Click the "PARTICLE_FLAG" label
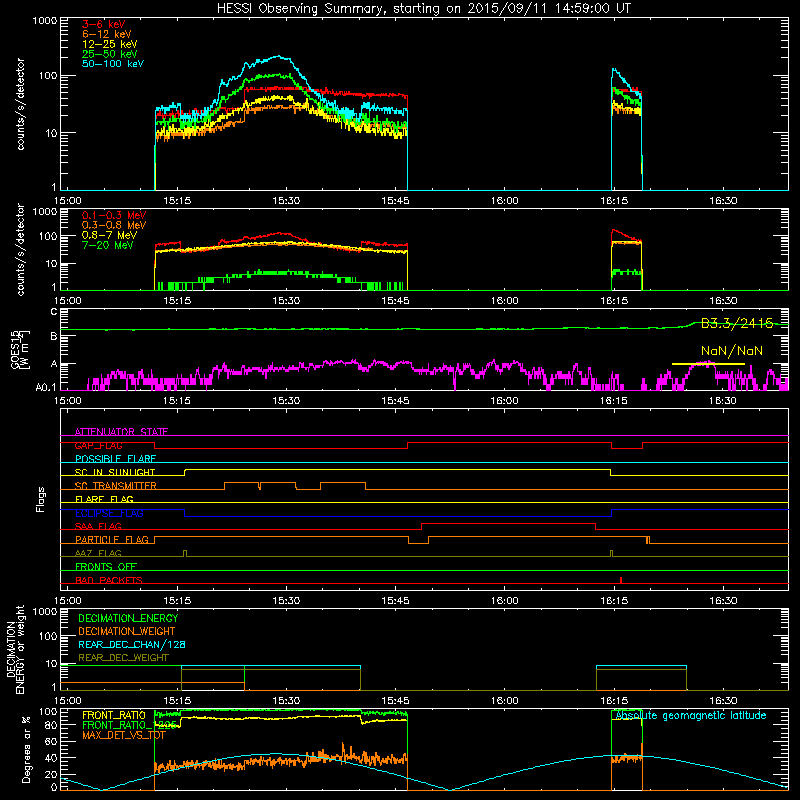Screen dimensions: 800x800 click(x=112, y=540)
